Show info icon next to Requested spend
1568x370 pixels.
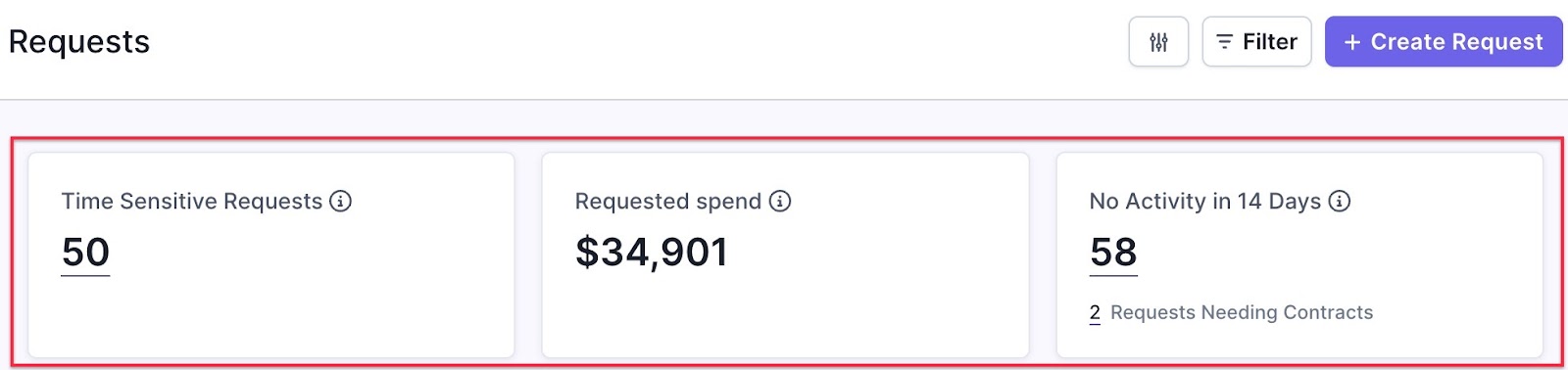(780, 201)
